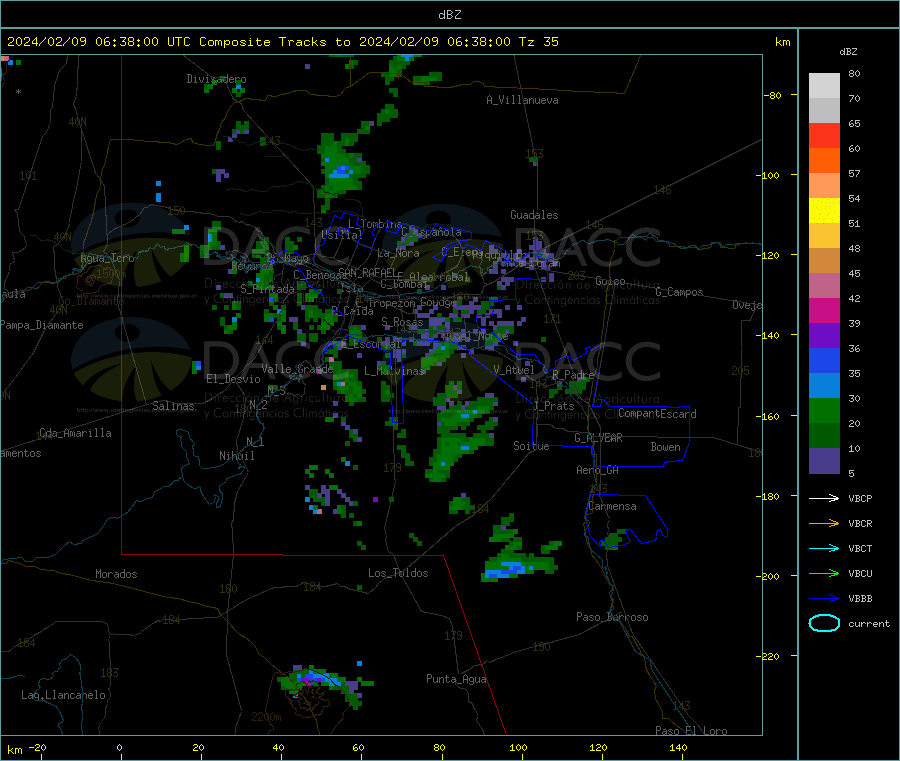Click the 'Soitue' map label
The width and height of the screenshot is (900, 761).
[x=531, y=446]
